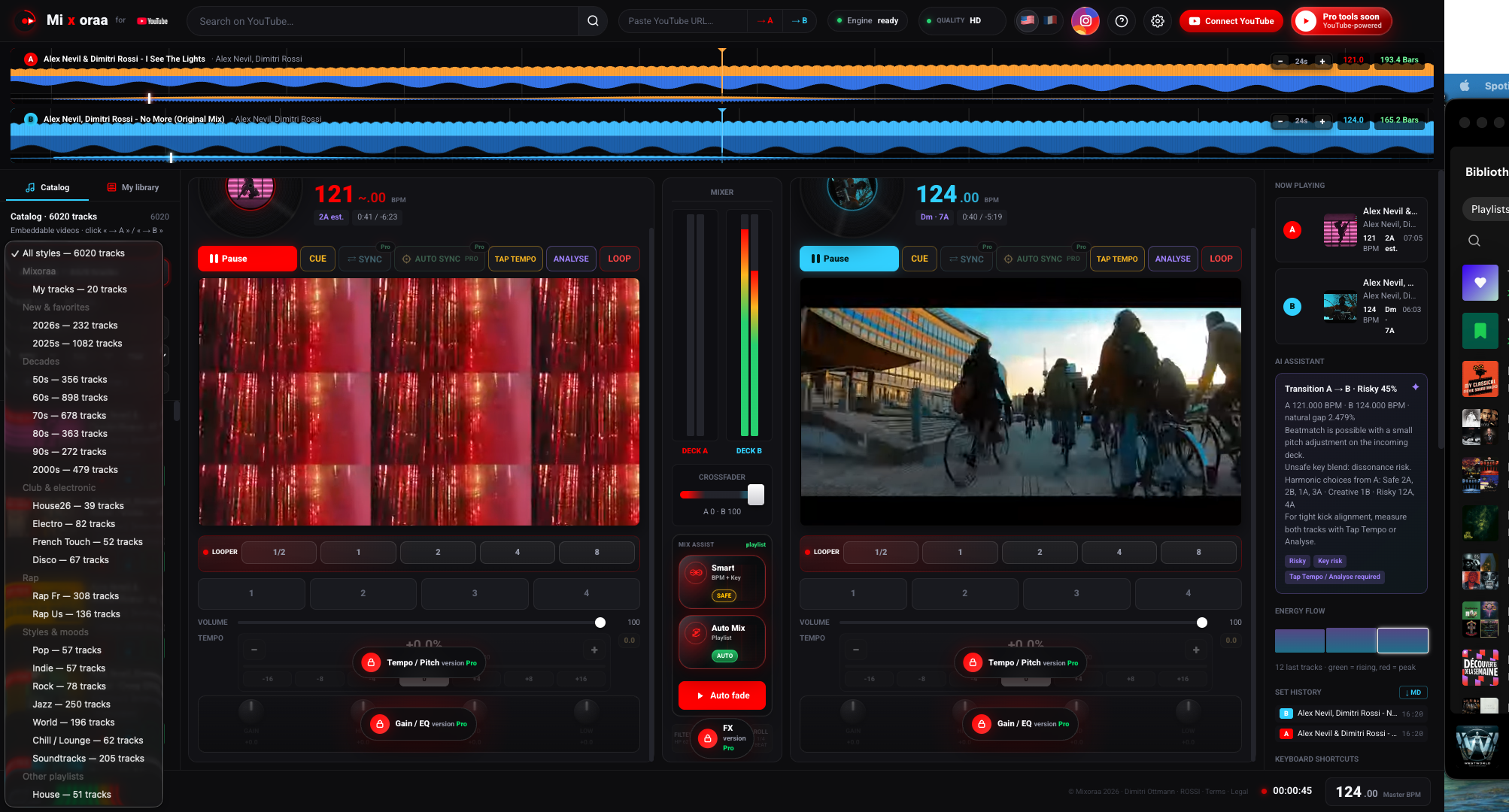This screenshot has height=812, width=1509.
Task: Click AI assistant sparkle icon
Action: [x=1415, y=388]
